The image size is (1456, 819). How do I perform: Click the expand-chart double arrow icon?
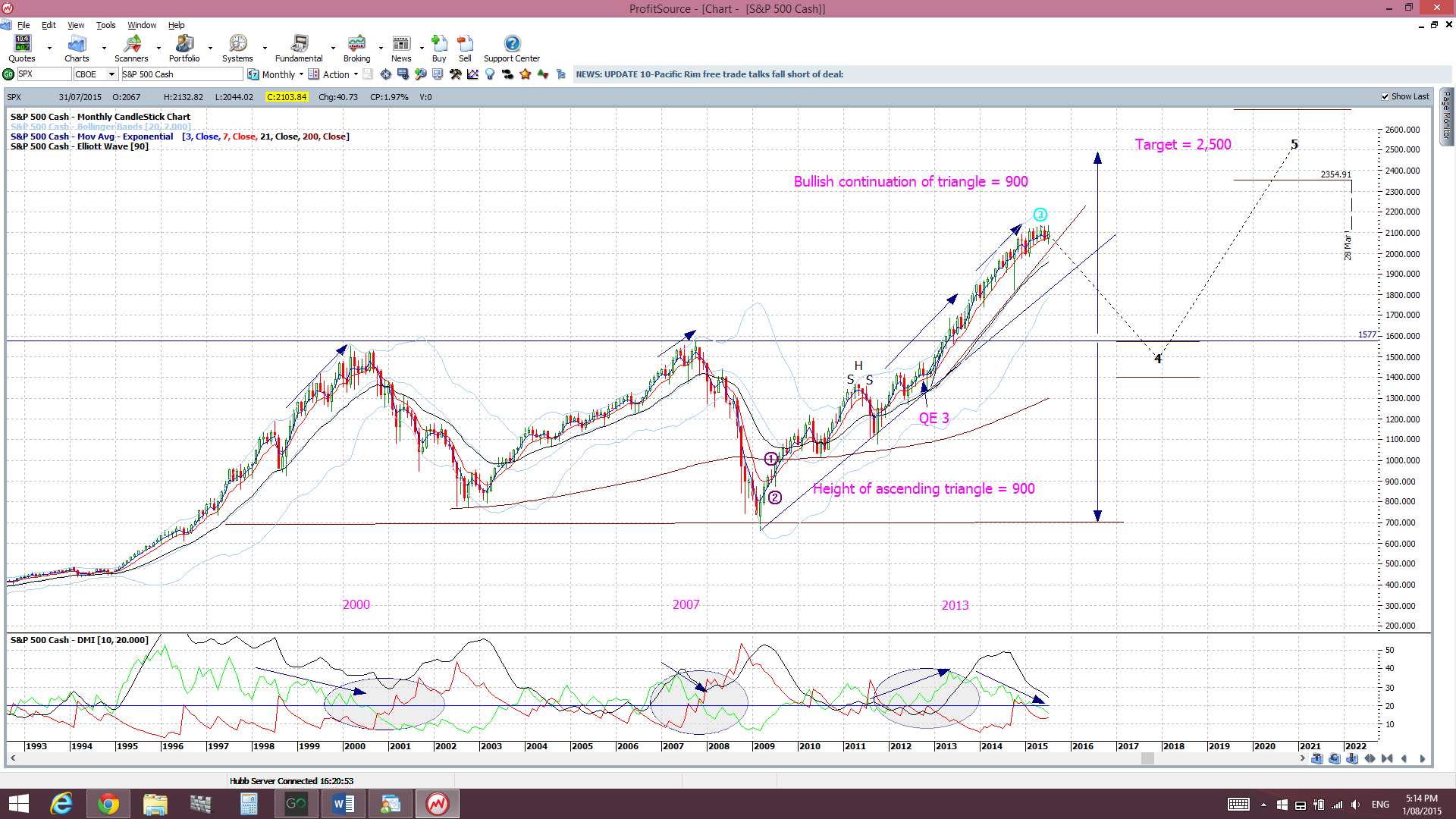(1370, 758)
